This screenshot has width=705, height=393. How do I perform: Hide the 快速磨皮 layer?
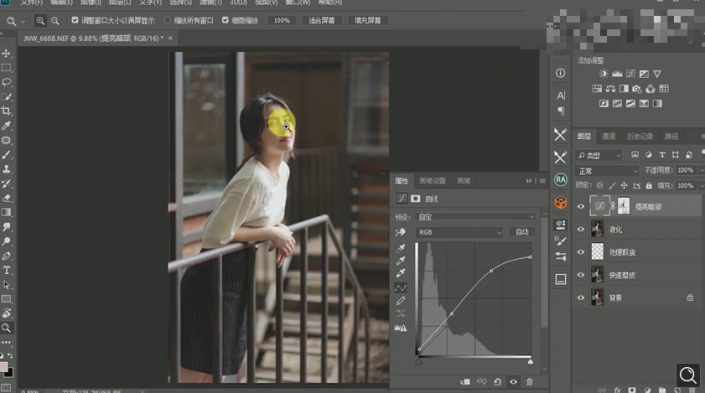581,275
